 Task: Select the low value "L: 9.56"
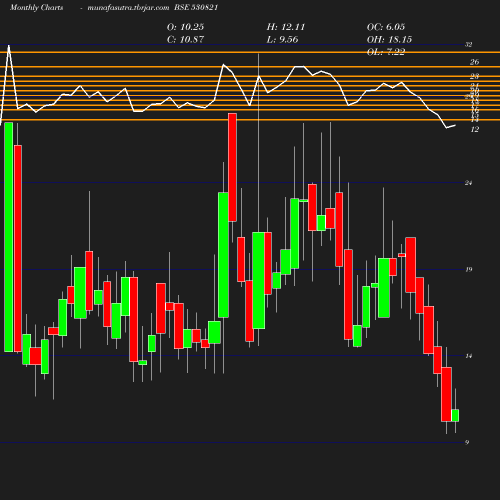tap(282, 39)
